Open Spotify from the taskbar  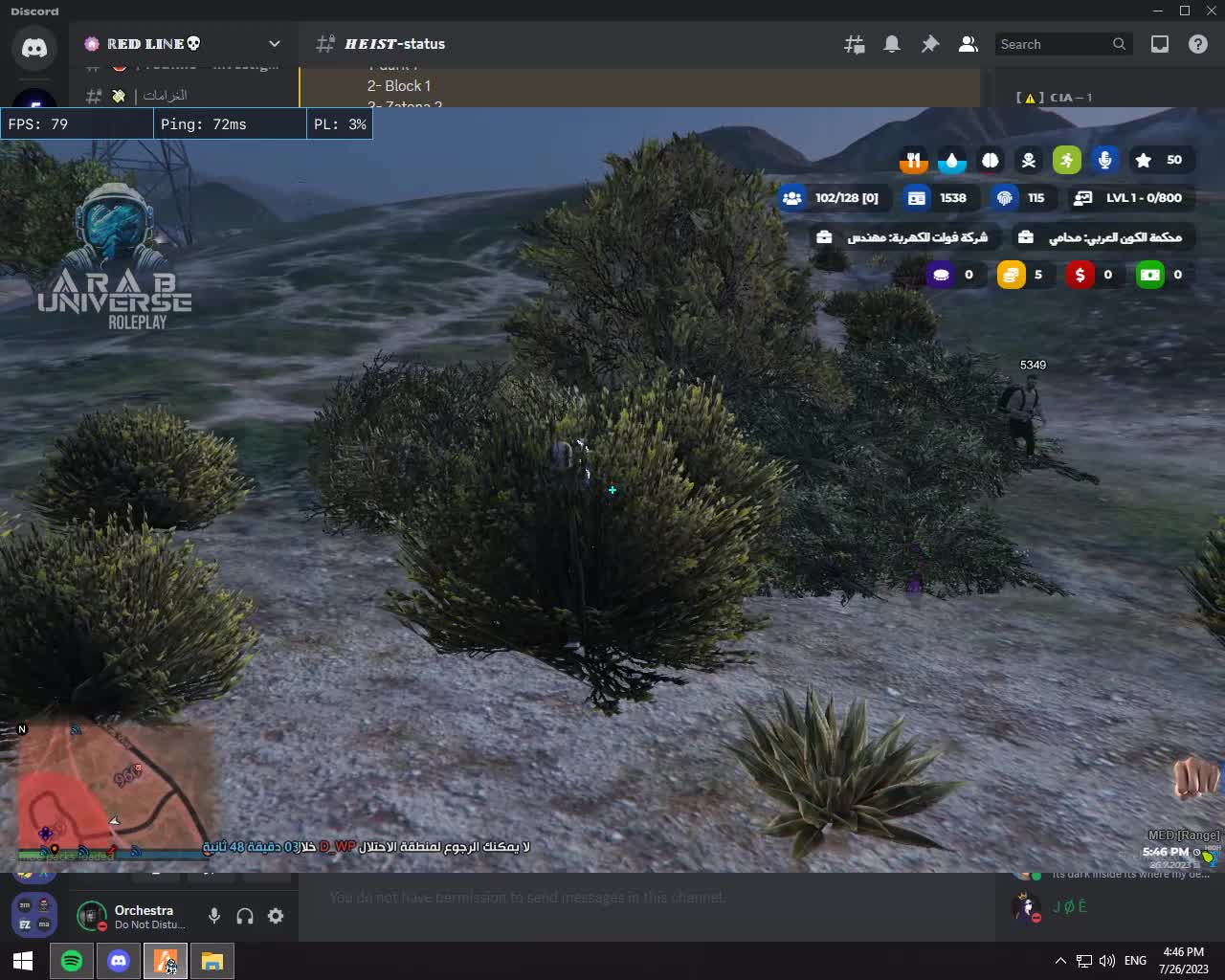(x=72, y=961)
